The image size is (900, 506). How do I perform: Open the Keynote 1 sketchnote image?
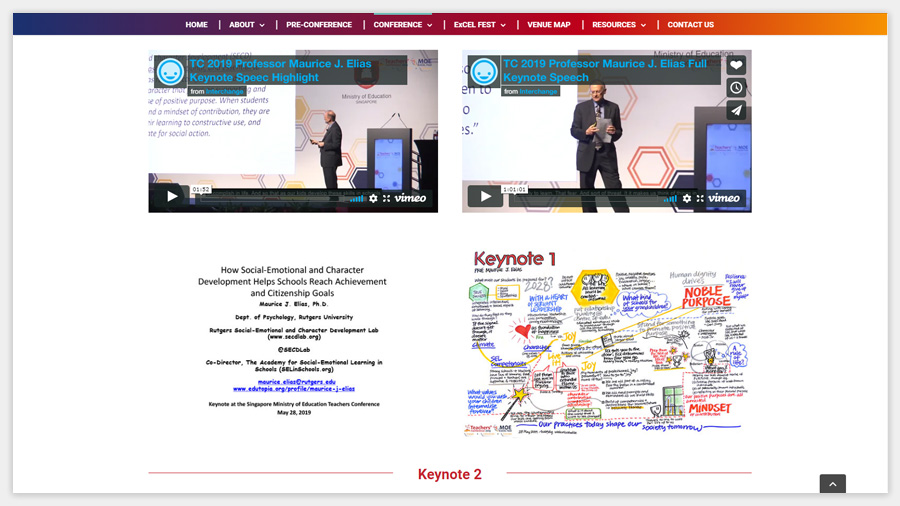[607, 342]
